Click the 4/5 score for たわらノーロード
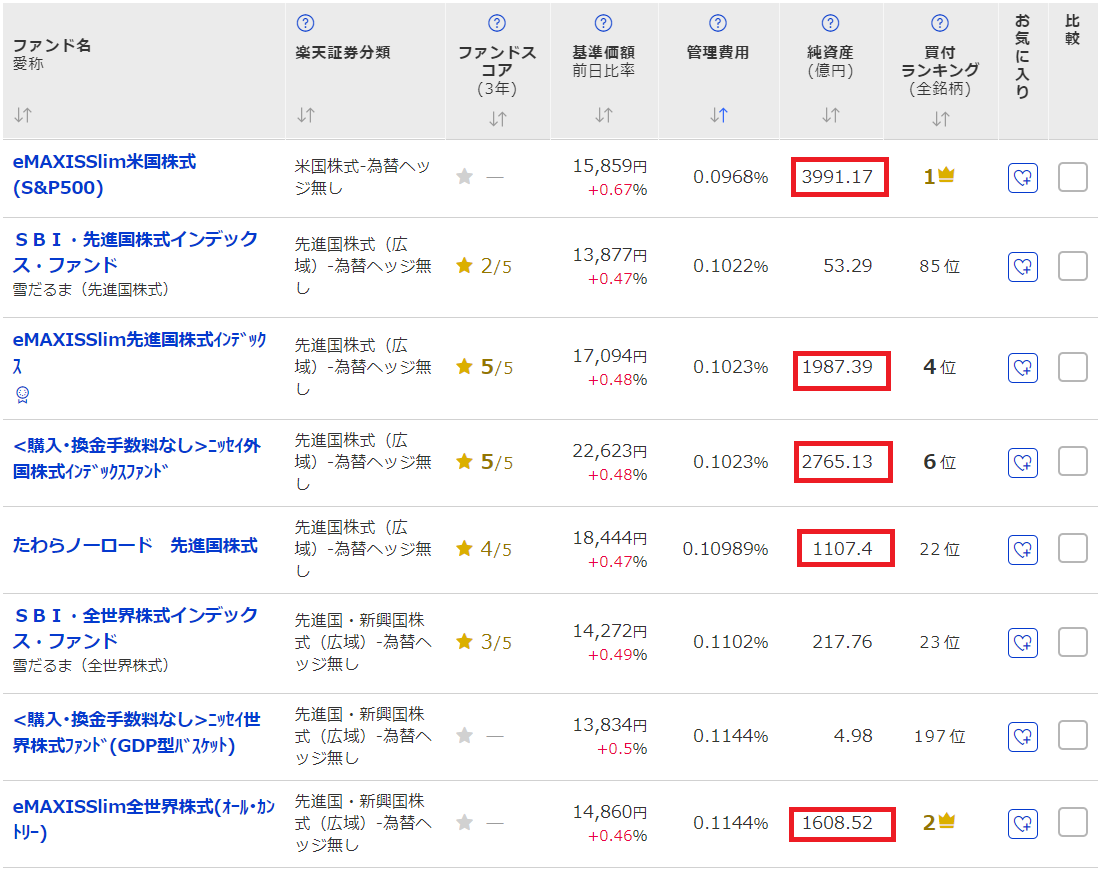Viewport: 1105px width, 872px height. pyautogui.click(x=496, y=548)
